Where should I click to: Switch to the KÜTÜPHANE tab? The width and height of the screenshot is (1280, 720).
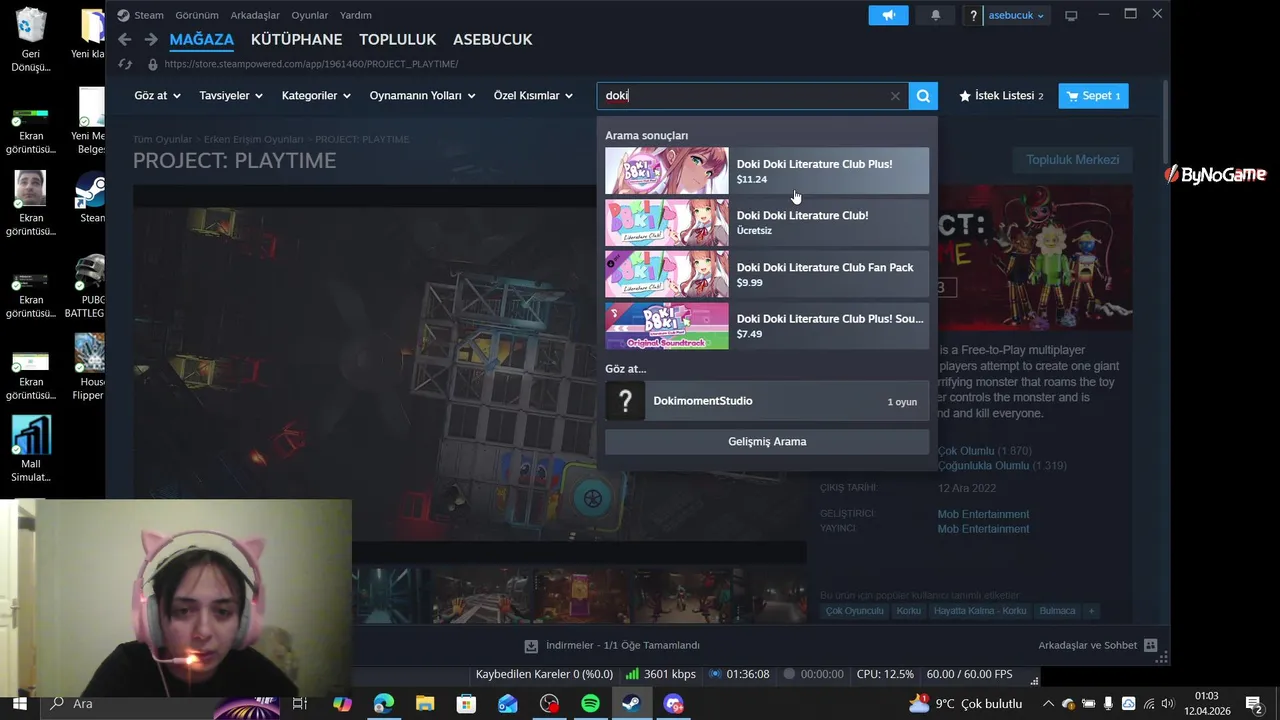pyautogui.click(x=296, y=40)
